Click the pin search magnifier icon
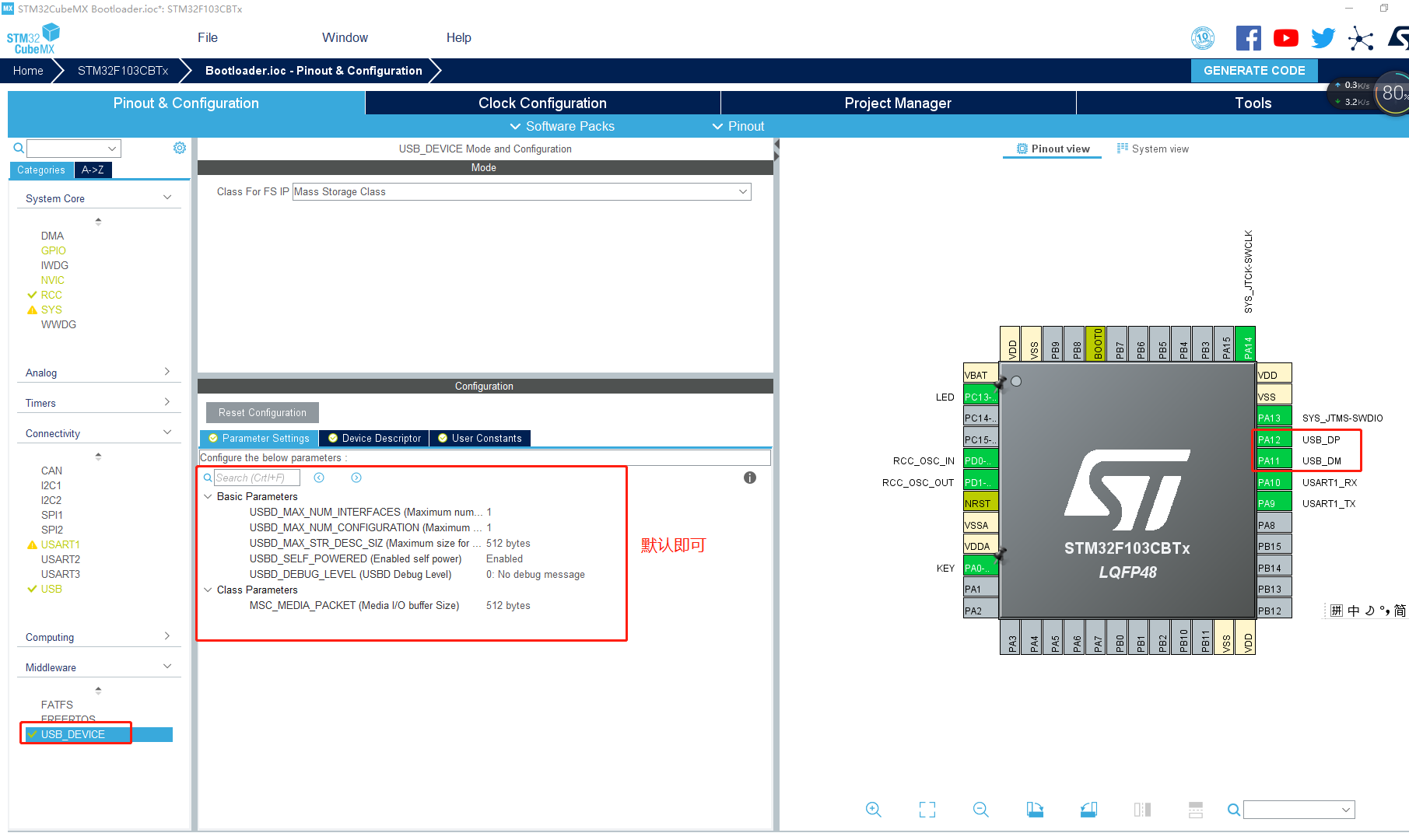 [1234, 810]
